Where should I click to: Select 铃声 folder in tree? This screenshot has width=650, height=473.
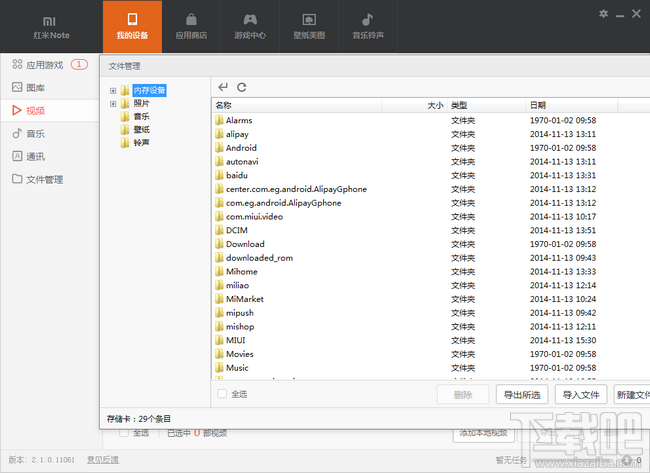[141, 143]
